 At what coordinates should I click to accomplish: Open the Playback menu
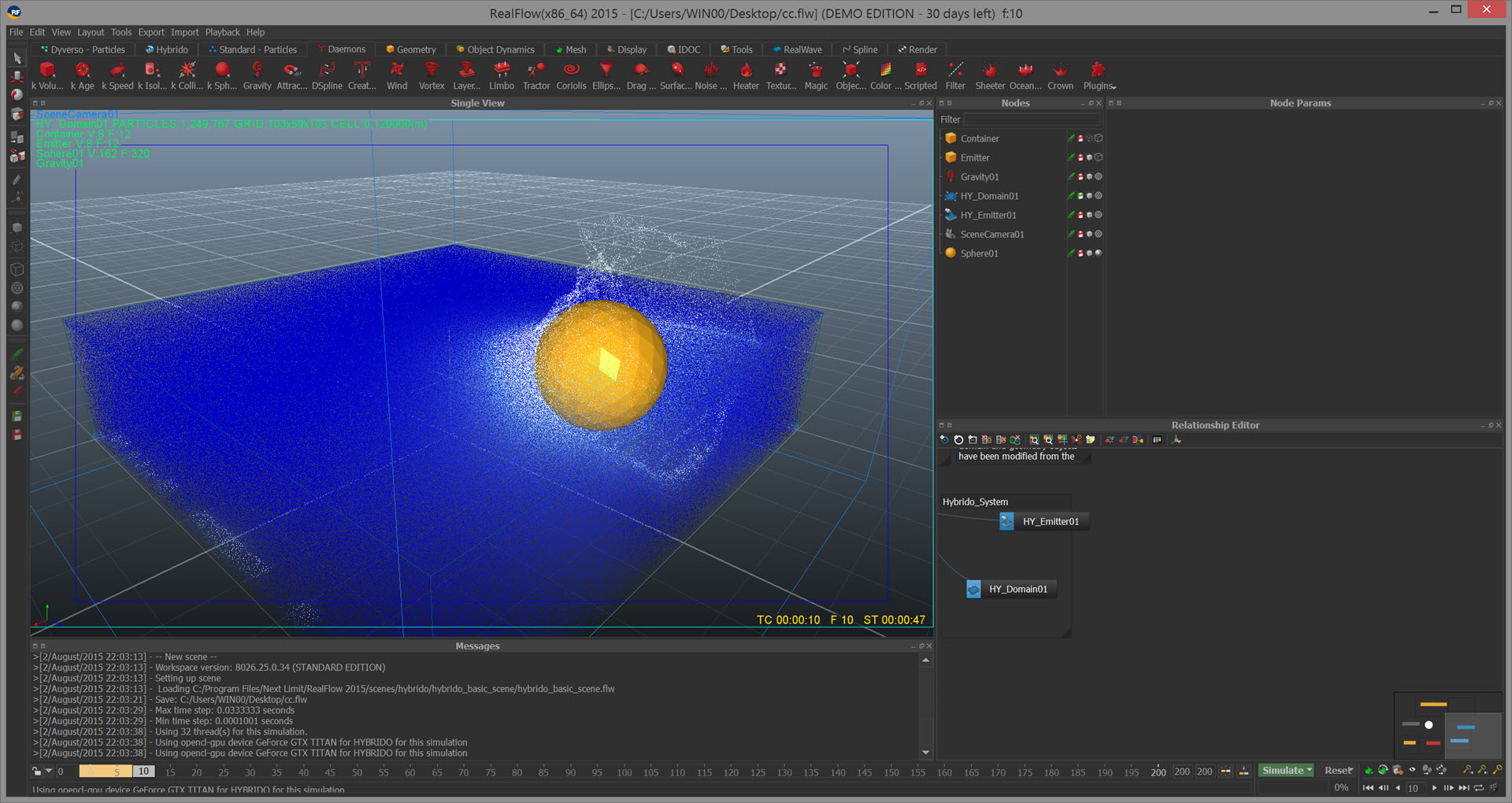coord(222,32)
